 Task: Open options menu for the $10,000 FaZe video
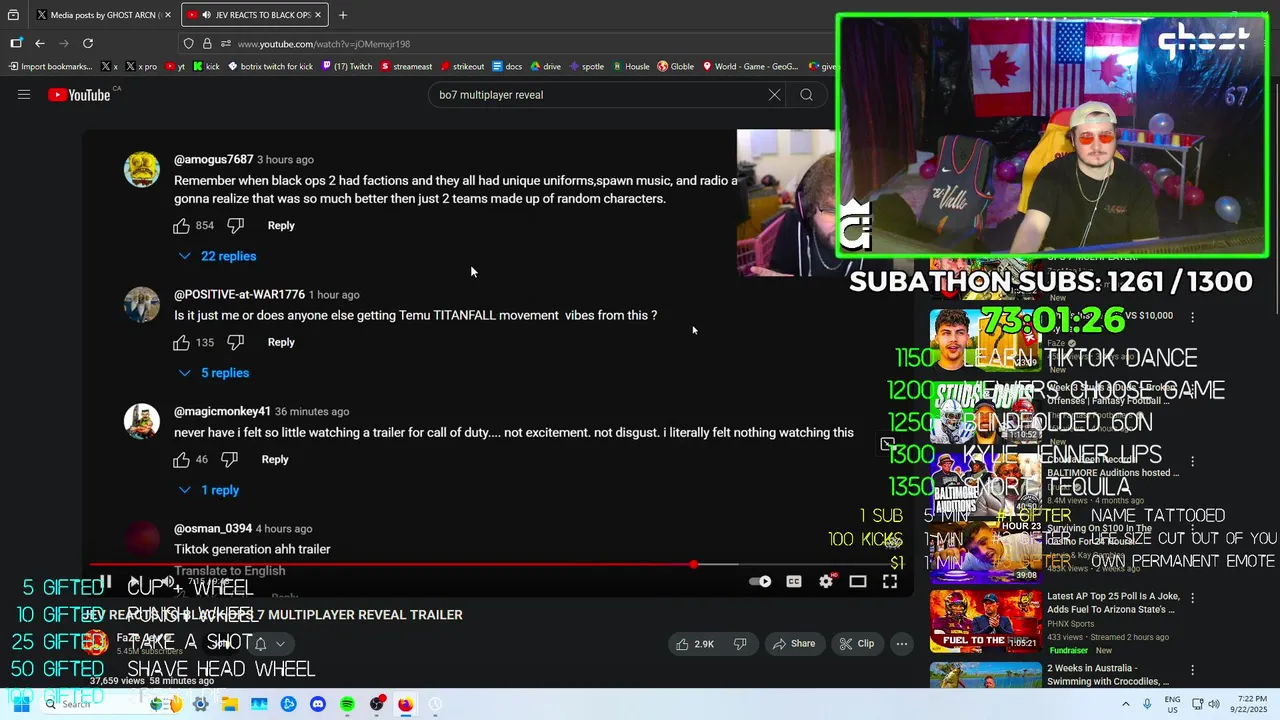[x=1192, y=317]
